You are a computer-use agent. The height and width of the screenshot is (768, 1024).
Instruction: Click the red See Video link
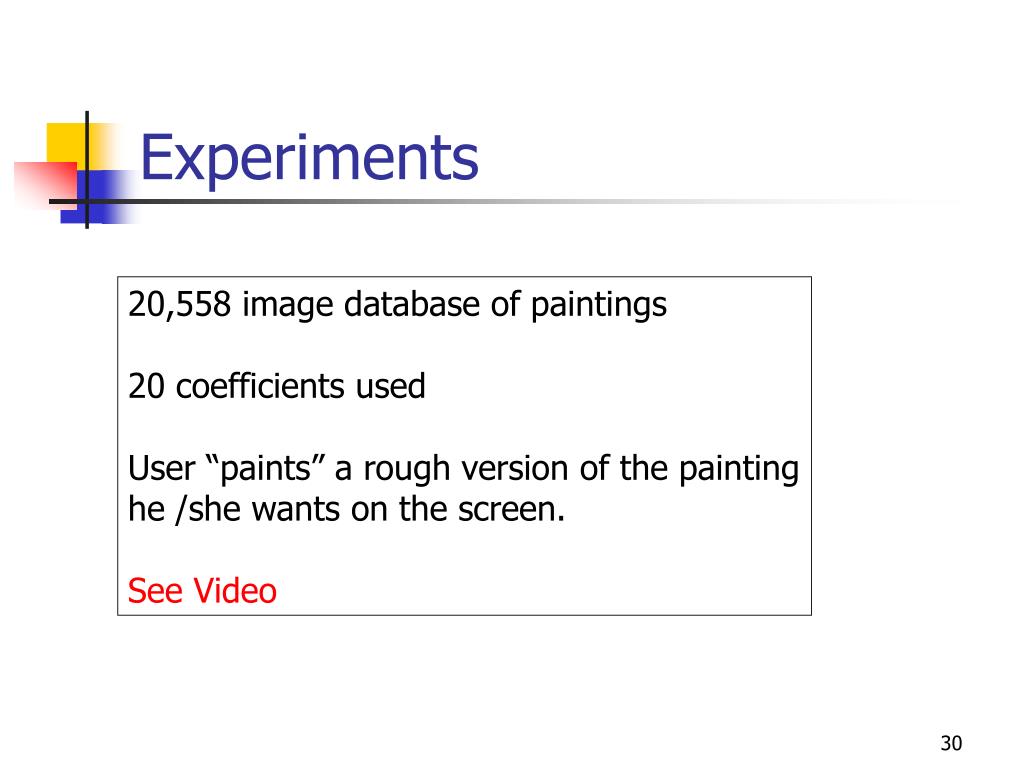pos(202,591)
